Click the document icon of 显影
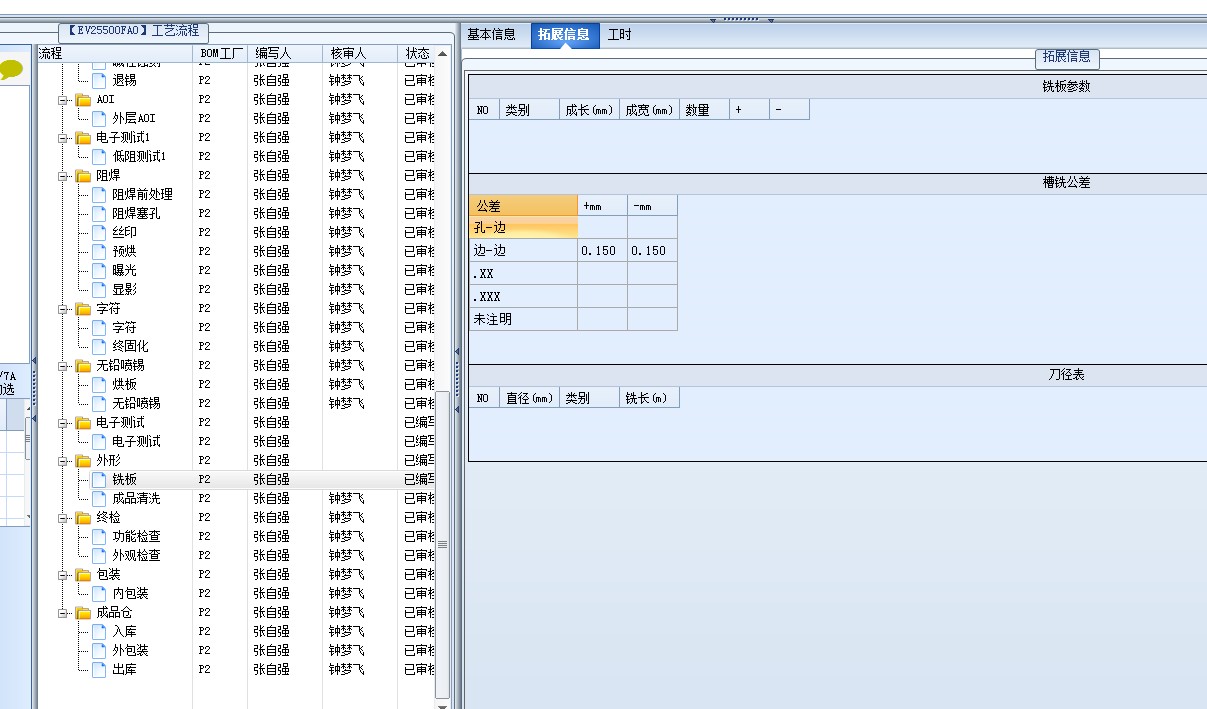The image size is (1207, 709). point(99,289)
